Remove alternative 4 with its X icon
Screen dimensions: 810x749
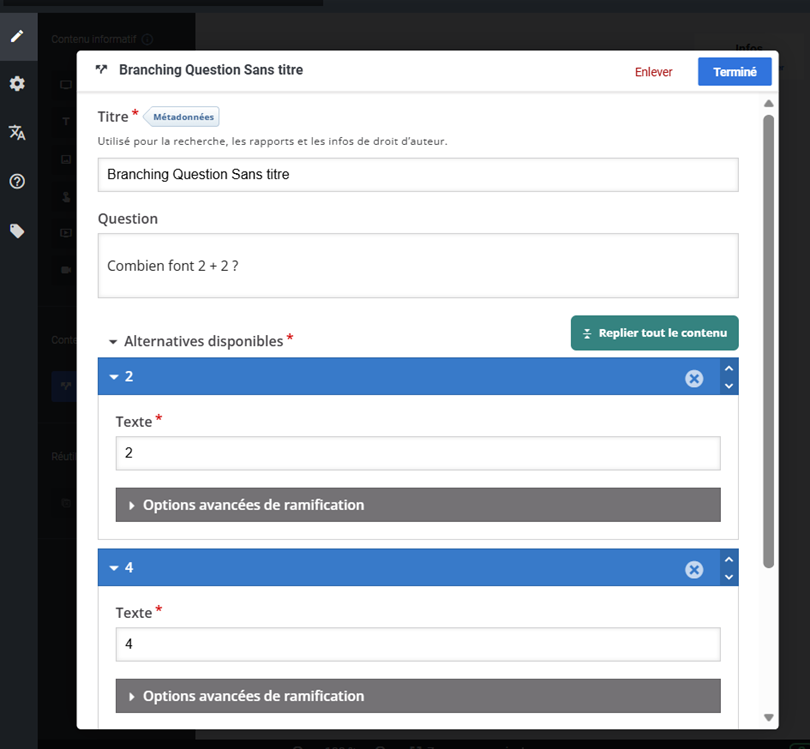(694, 569)
